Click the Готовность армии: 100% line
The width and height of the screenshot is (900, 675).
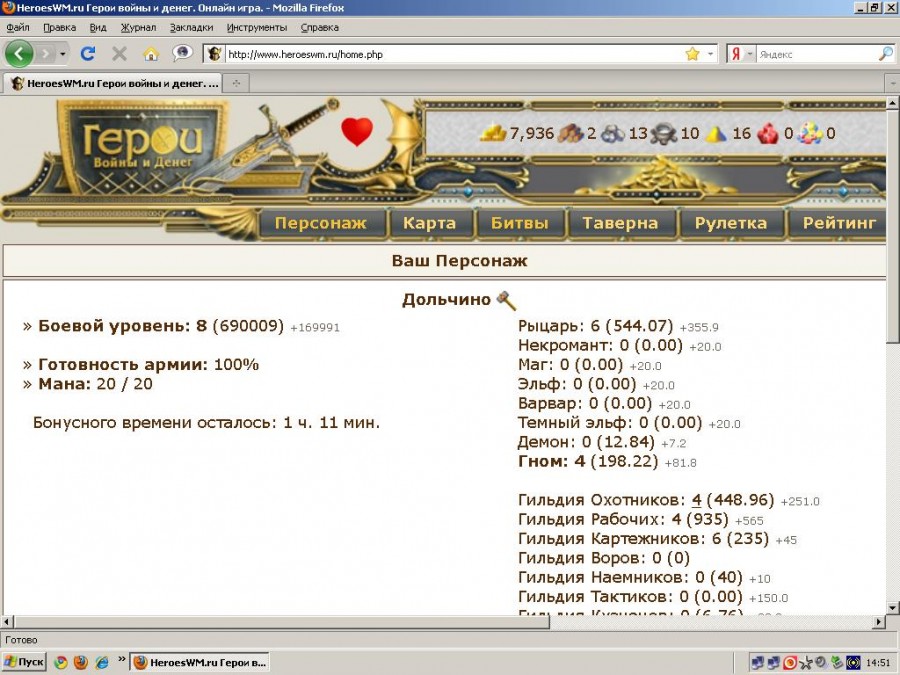point(148,365)
